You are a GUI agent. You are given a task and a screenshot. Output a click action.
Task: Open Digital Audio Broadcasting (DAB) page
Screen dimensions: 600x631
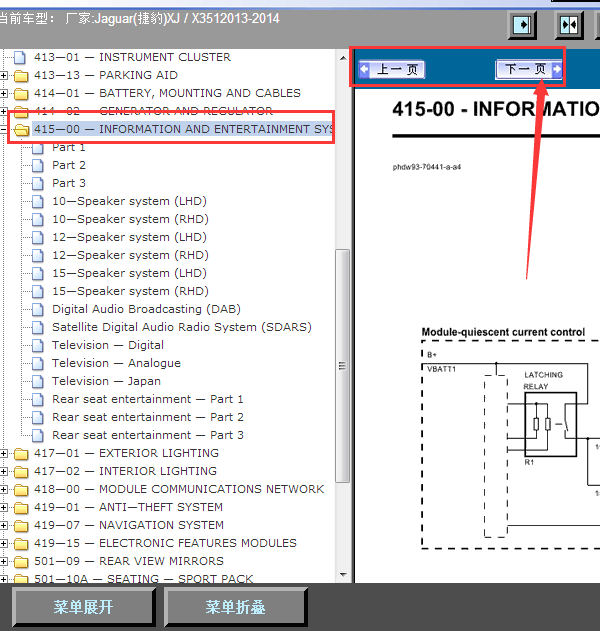pos(146,309)
